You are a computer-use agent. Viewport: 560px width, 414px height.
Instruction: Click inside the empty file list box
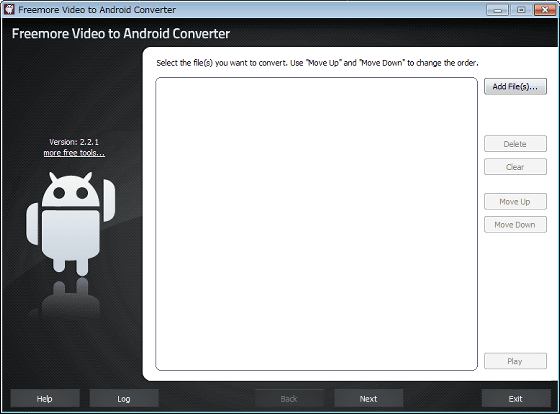tap(316, 224)
